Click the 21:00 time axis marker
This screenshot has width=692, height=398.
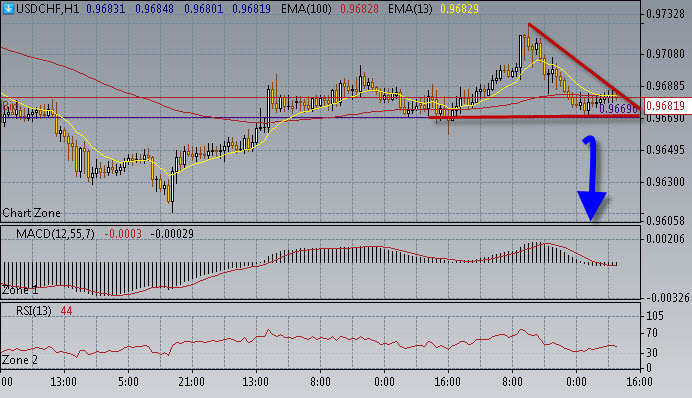(192, 381)
